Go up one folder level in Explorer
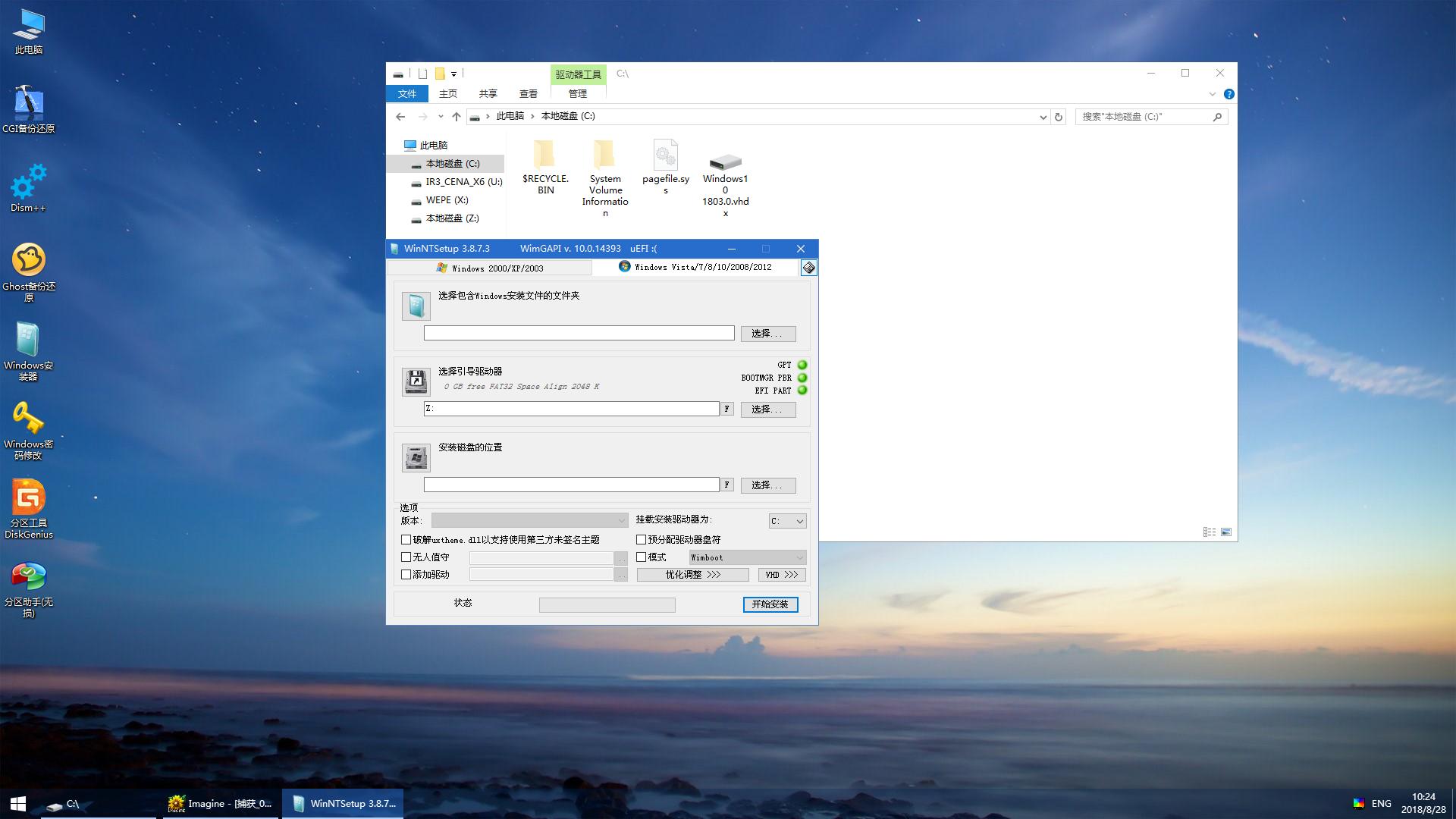The width and height of the screenshot is (1456, 819). tap(456, 116)
